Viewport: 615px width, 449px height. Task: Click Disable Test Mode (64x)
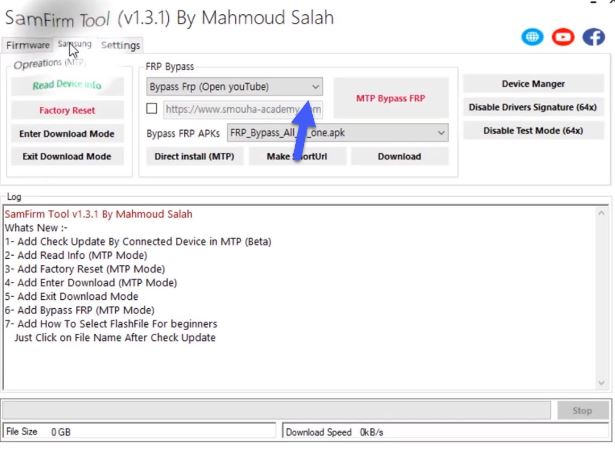point(533,131)
